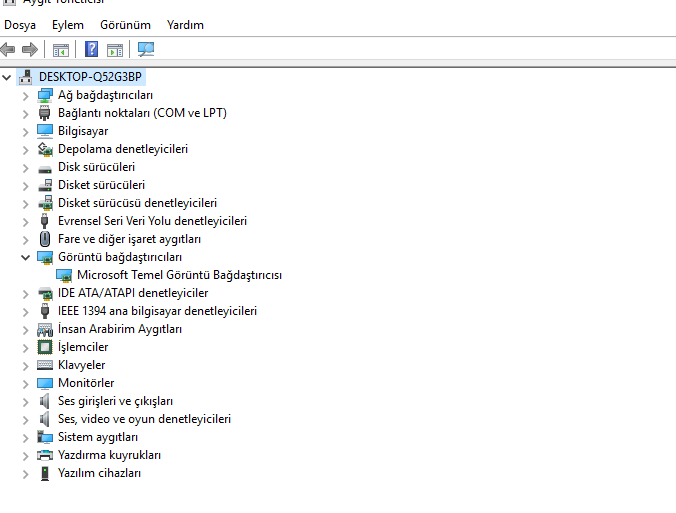Expand IDE ATA/ATAPI denetleyiciler category
676x513 pixels.
25,294
